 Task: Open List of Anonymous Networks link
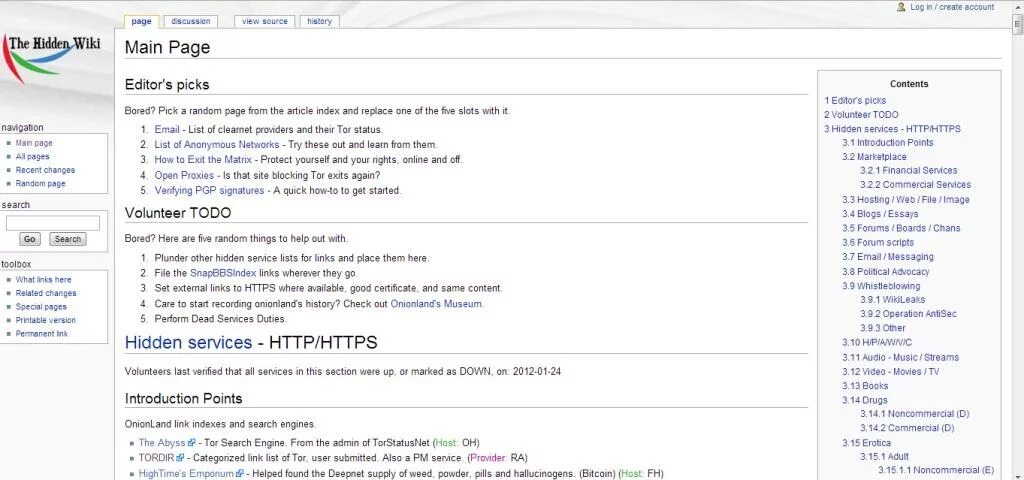click(217, 144)
